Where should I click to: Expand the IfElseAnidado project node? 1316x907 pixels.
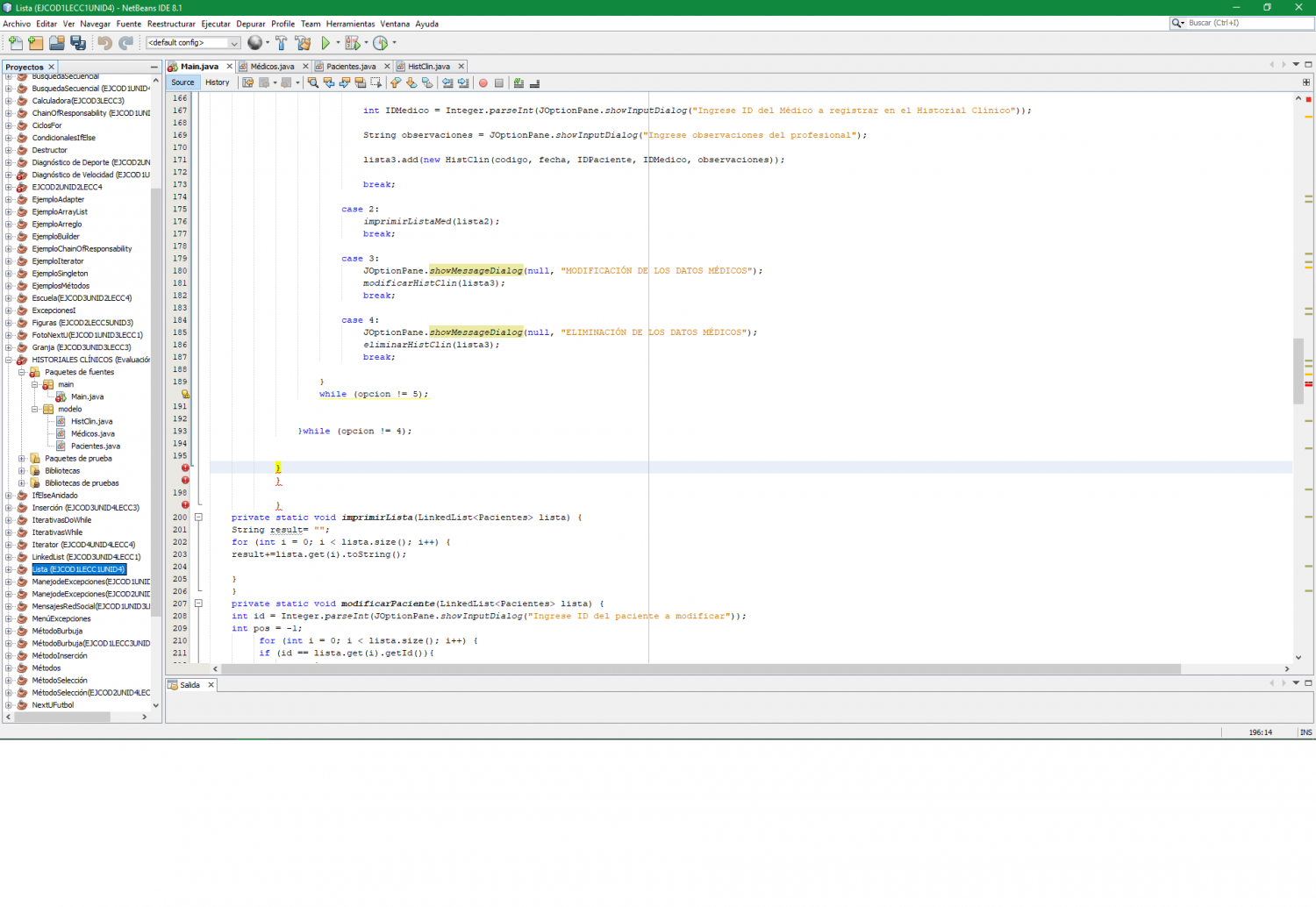[9, 496]
